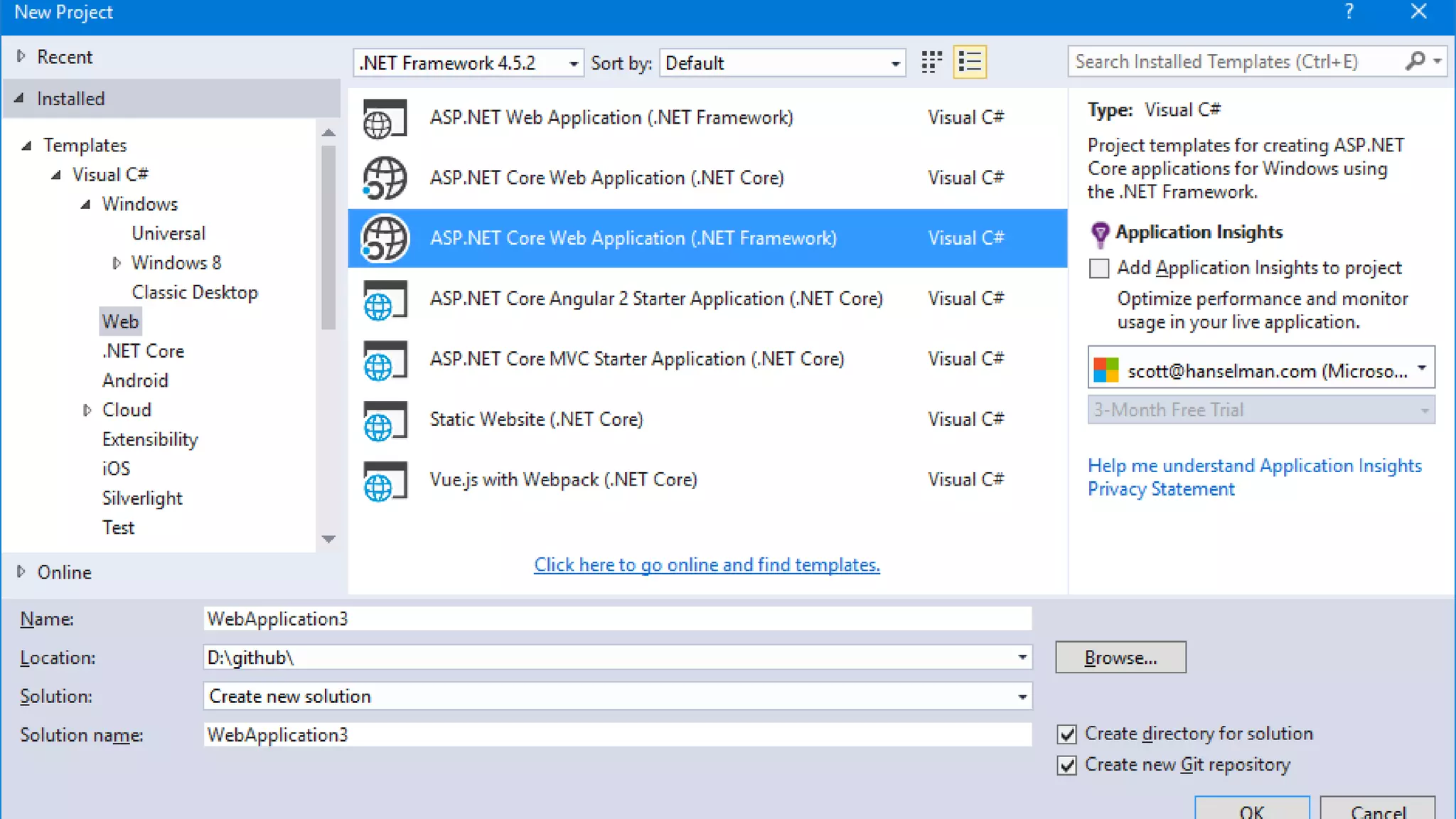
Task: Click Angular 2 Starter Application template icon
Action: pyautogui.click(x=385, y=299)
